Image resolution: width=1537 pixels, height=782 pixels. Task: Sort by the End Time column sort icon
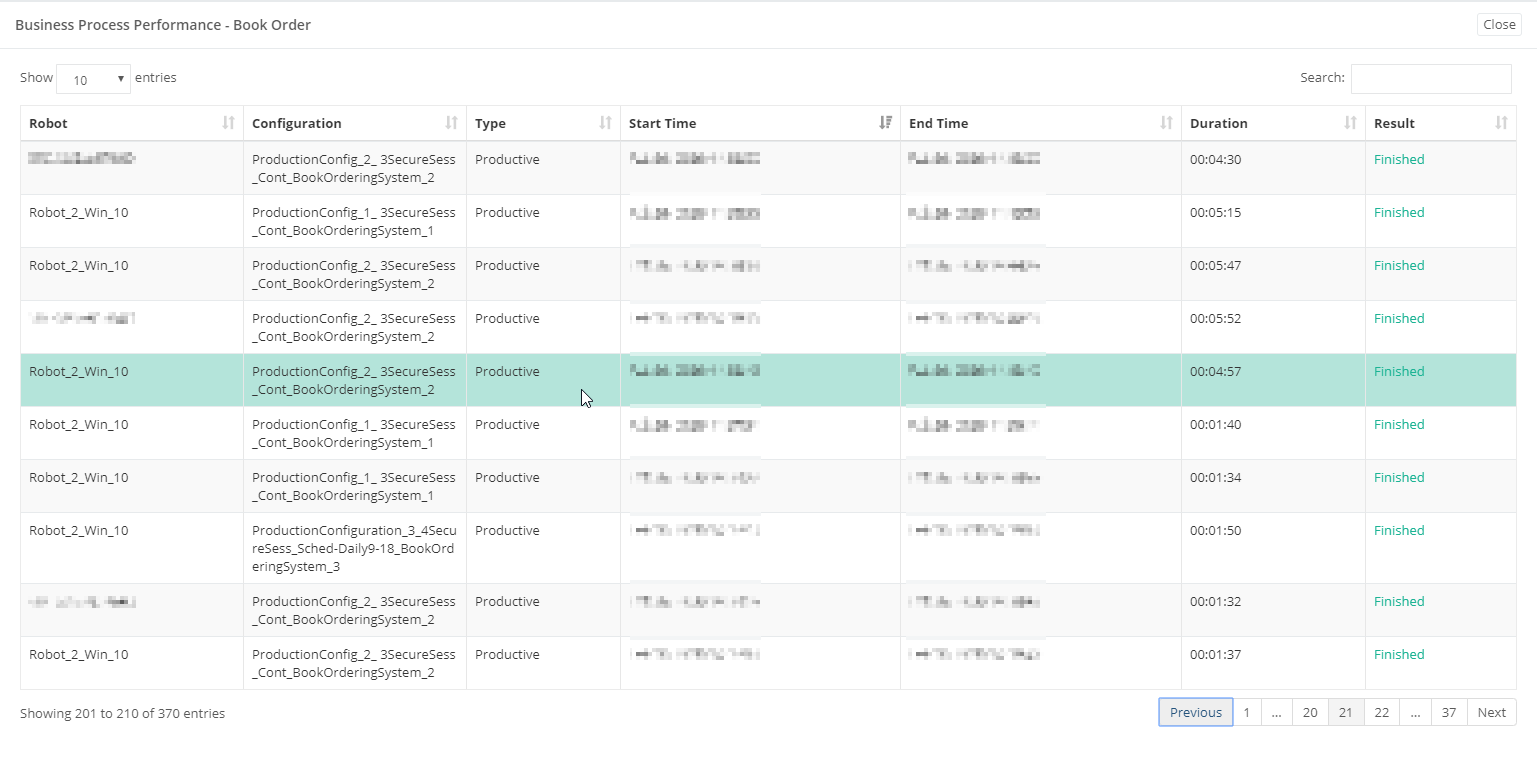pyautogui.click(x=1166, y=123)
